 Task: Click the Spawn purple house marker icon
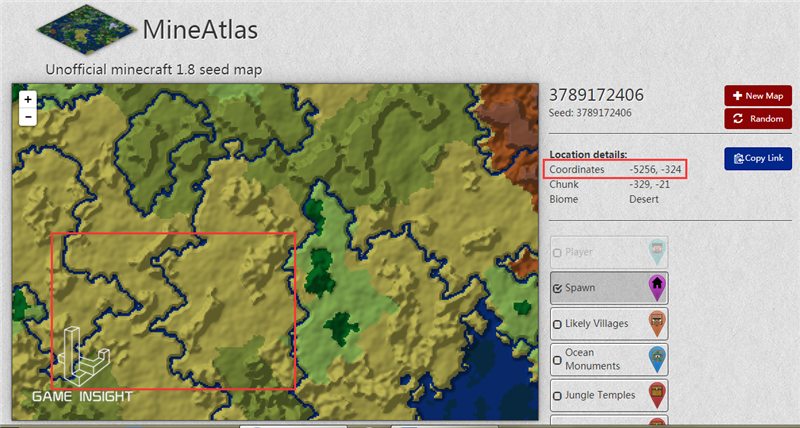pos(657,288)
